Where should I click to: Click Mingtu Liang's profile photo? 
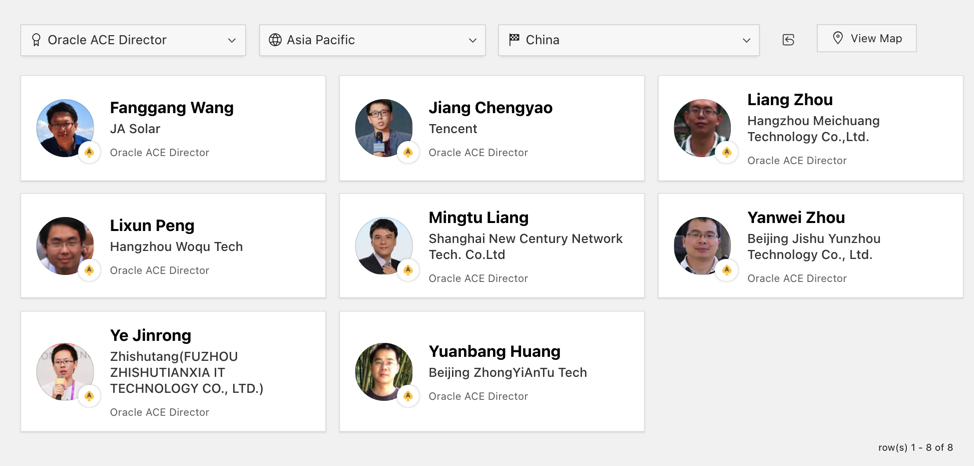coord(383,245)
